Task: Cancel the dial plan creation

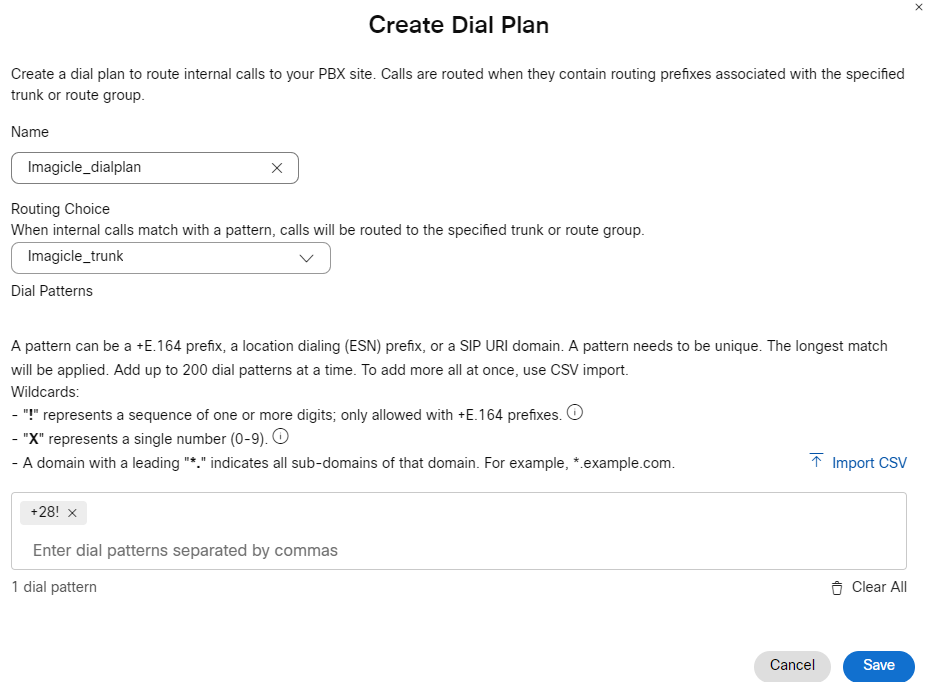Action: pos(792,666)
